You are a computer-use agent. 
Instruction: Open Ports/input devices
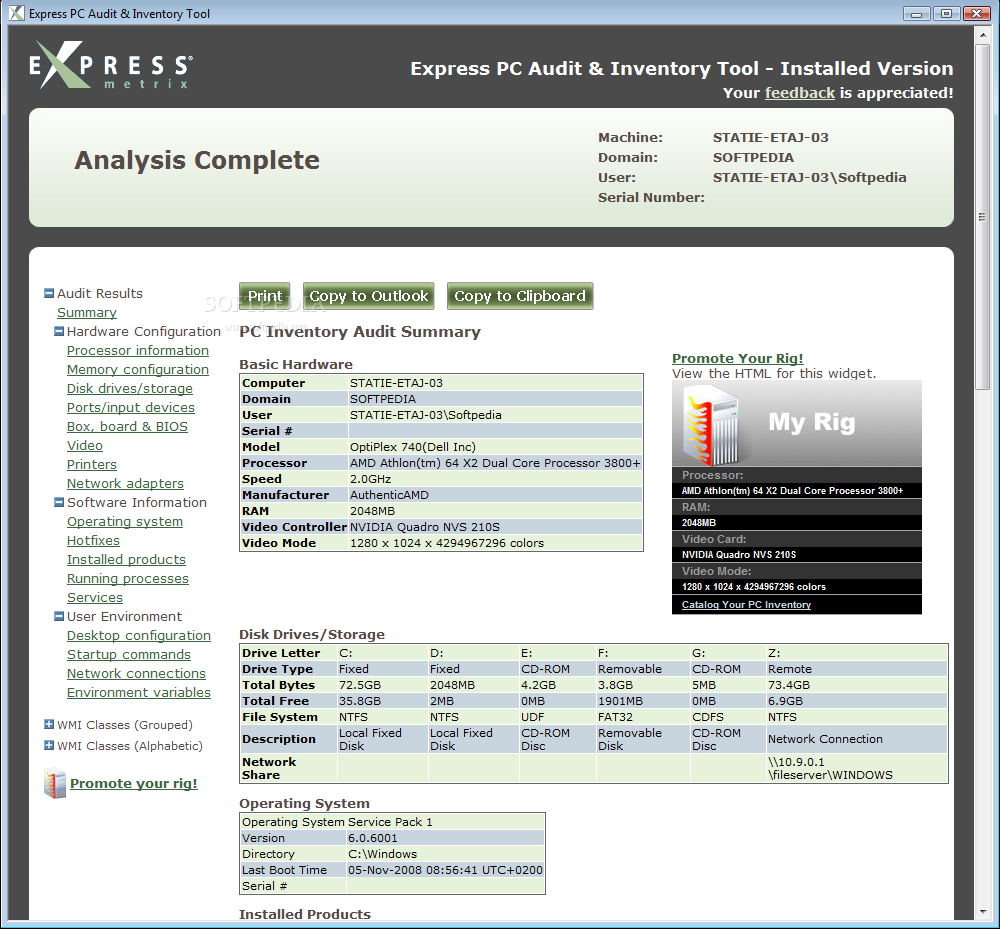[x=131, y=407]
